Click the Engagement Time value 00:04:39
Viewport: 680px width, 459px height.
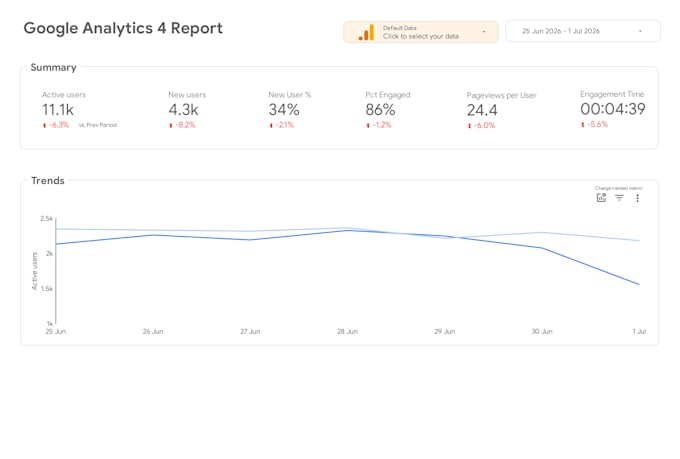coord(613,109)
